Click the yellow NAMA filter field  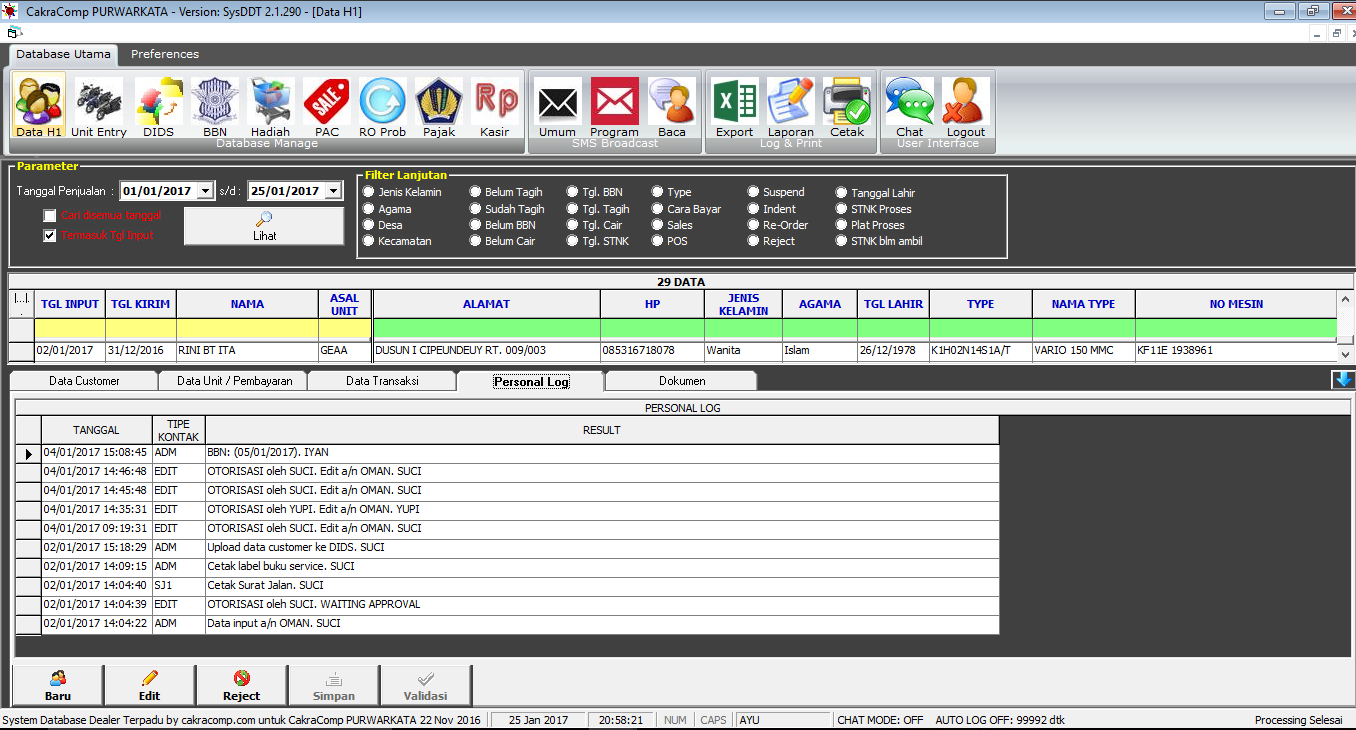[x=247, y=329]
